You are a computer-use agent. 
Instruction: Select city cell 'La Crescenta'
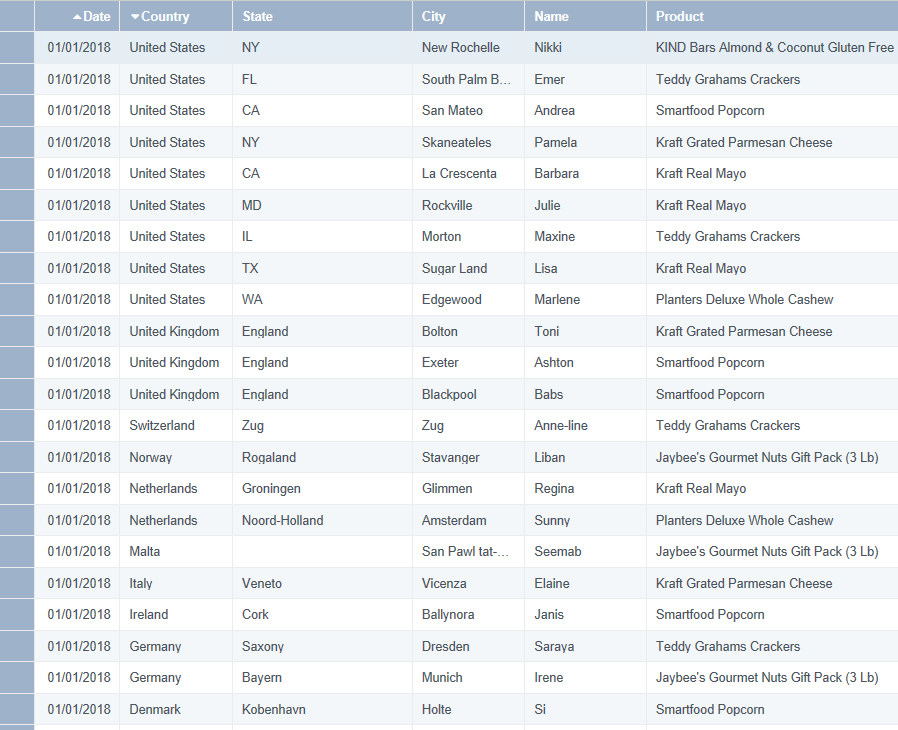tap(468, 173)
